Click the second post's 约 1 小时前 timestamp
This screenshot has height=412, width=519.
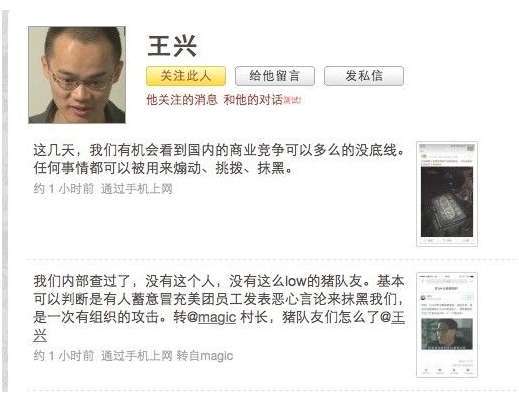64,356
